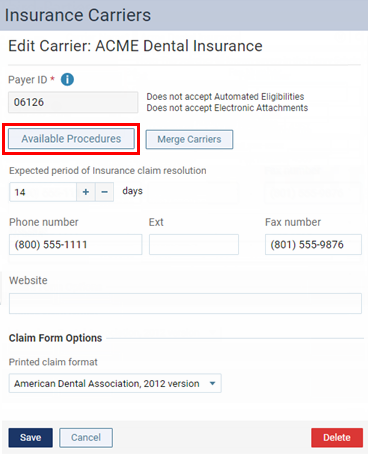Decrease claim resolution days with minus
368x454 pixels.
tap(104, 192)
